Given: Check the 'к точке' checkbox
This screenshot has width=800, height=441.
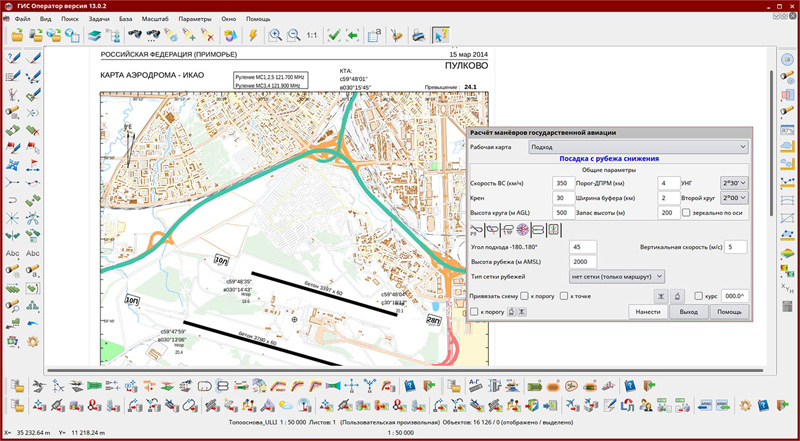Looking at the screenshot, I should 564,296.
